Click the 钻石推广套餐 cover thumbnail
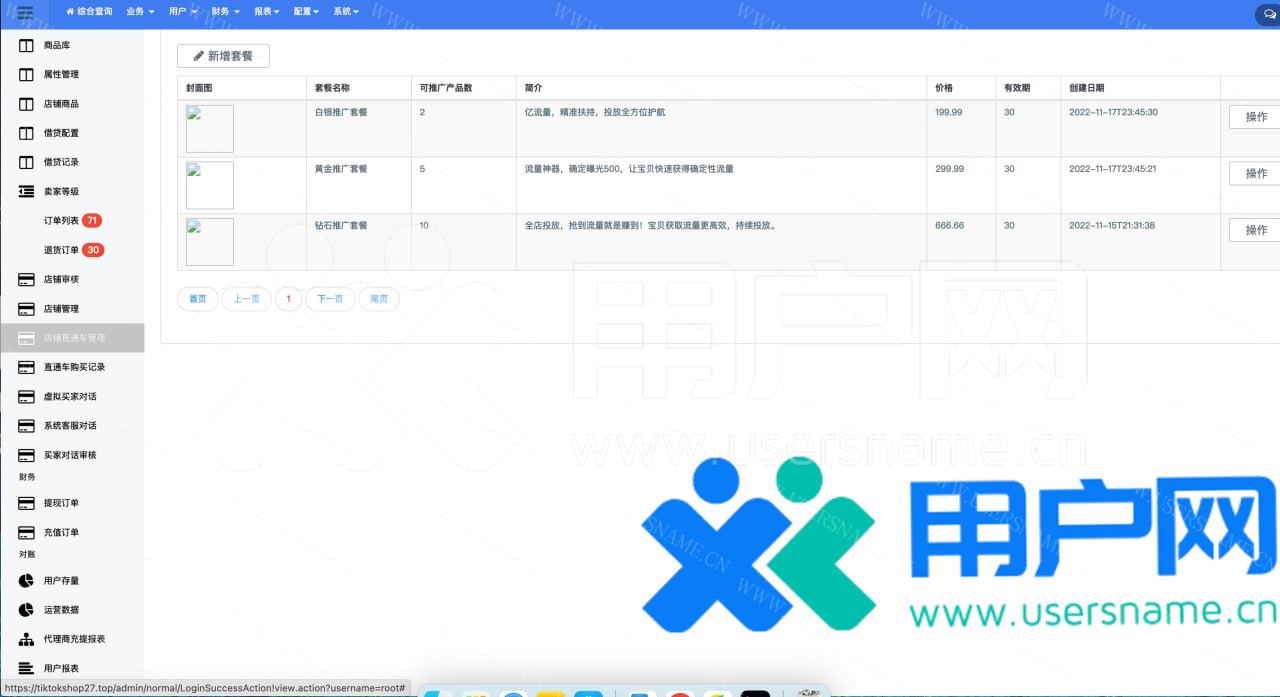The height and width of the screenshot is (697, 1280). (x=210, y=242)
